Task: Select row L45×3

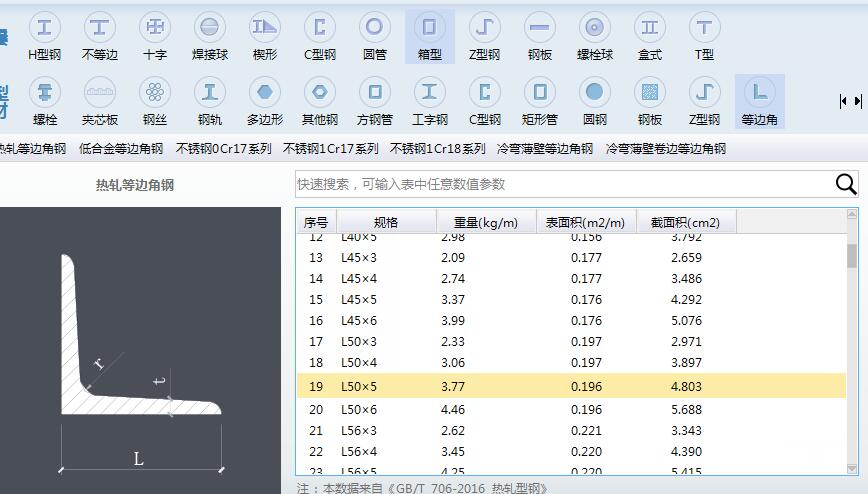Action: click(571, 258)
